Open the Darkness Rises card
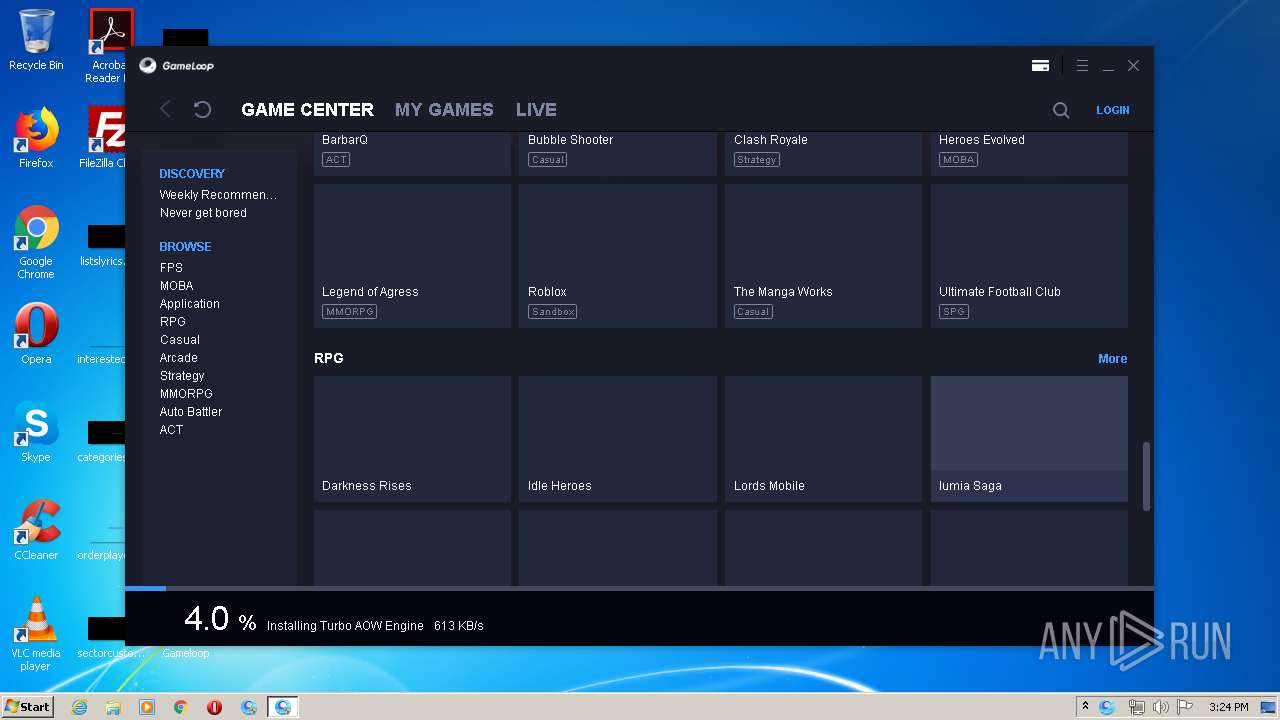The image size is (1280, 720). pyautogui.click(x=412, y=439)
